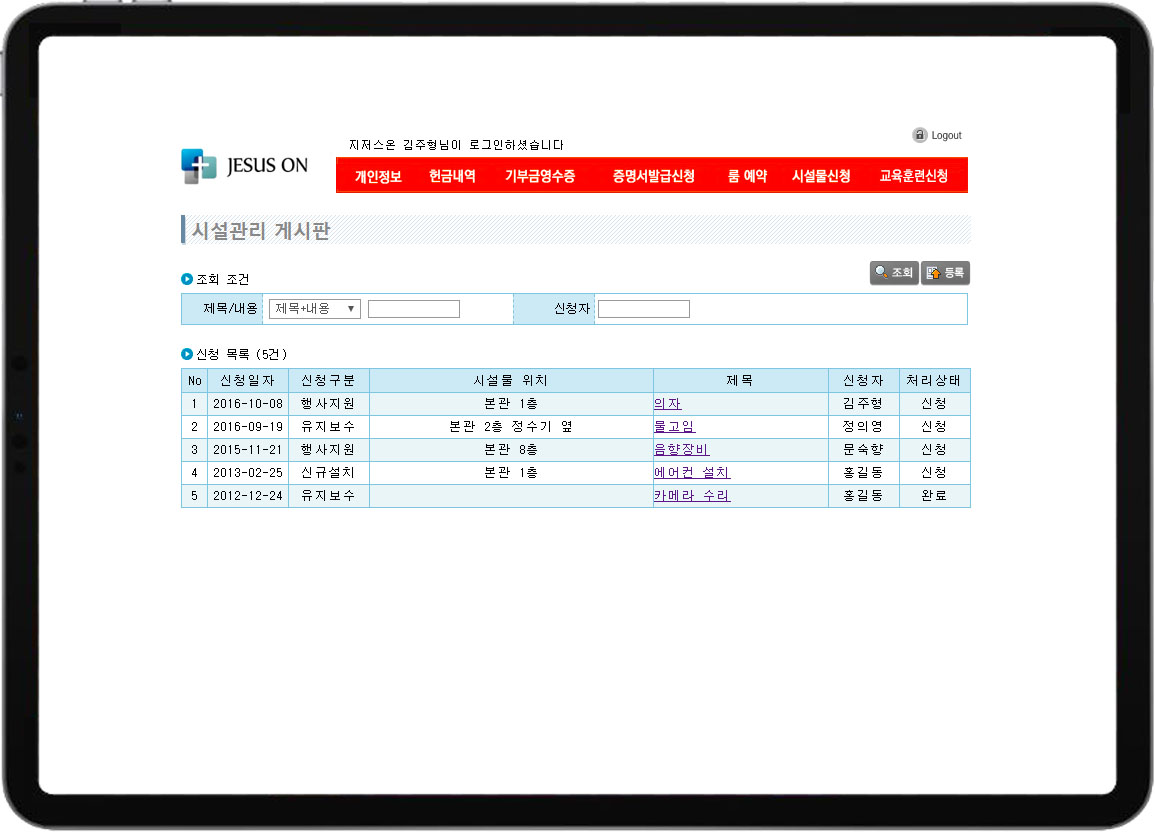The image size is (1155, 832).
Task: Open the 기부금영수증 menu item
Action: coord(540,176)
